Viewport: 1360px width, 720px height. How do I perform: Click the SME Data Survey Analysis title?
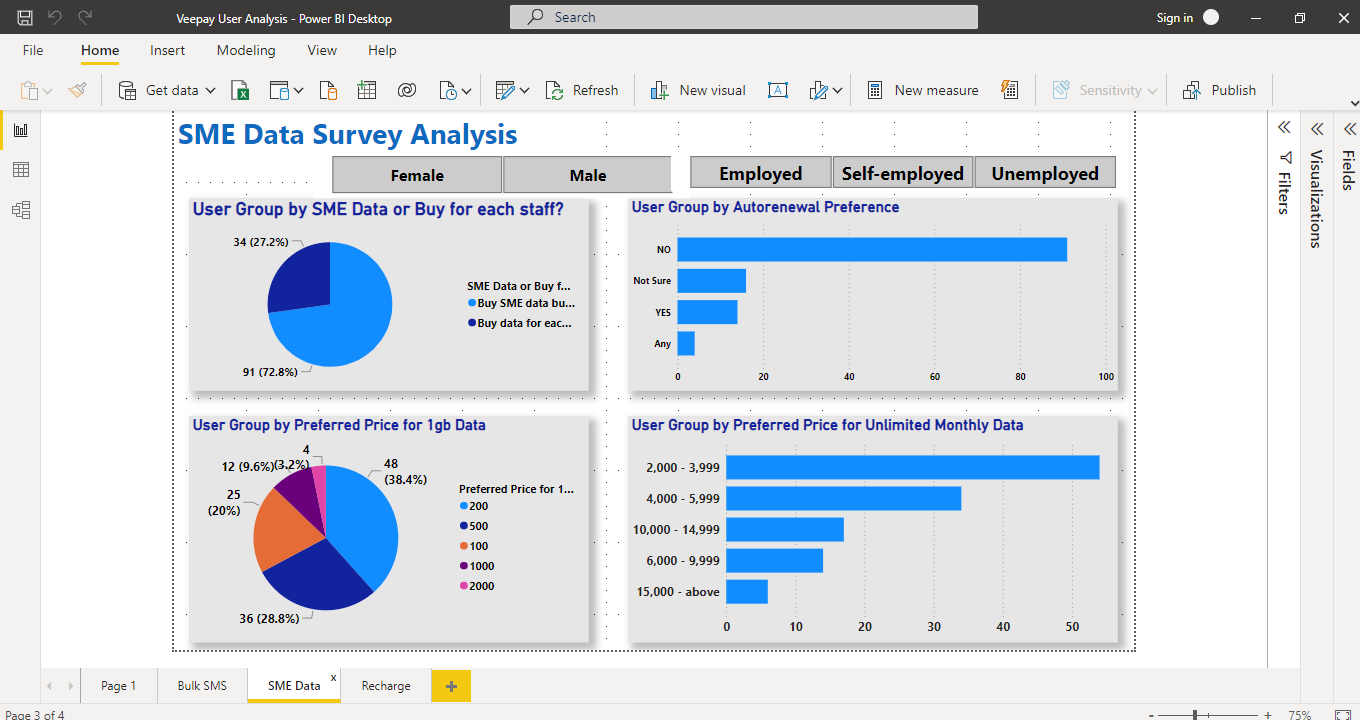pos(348,135)
